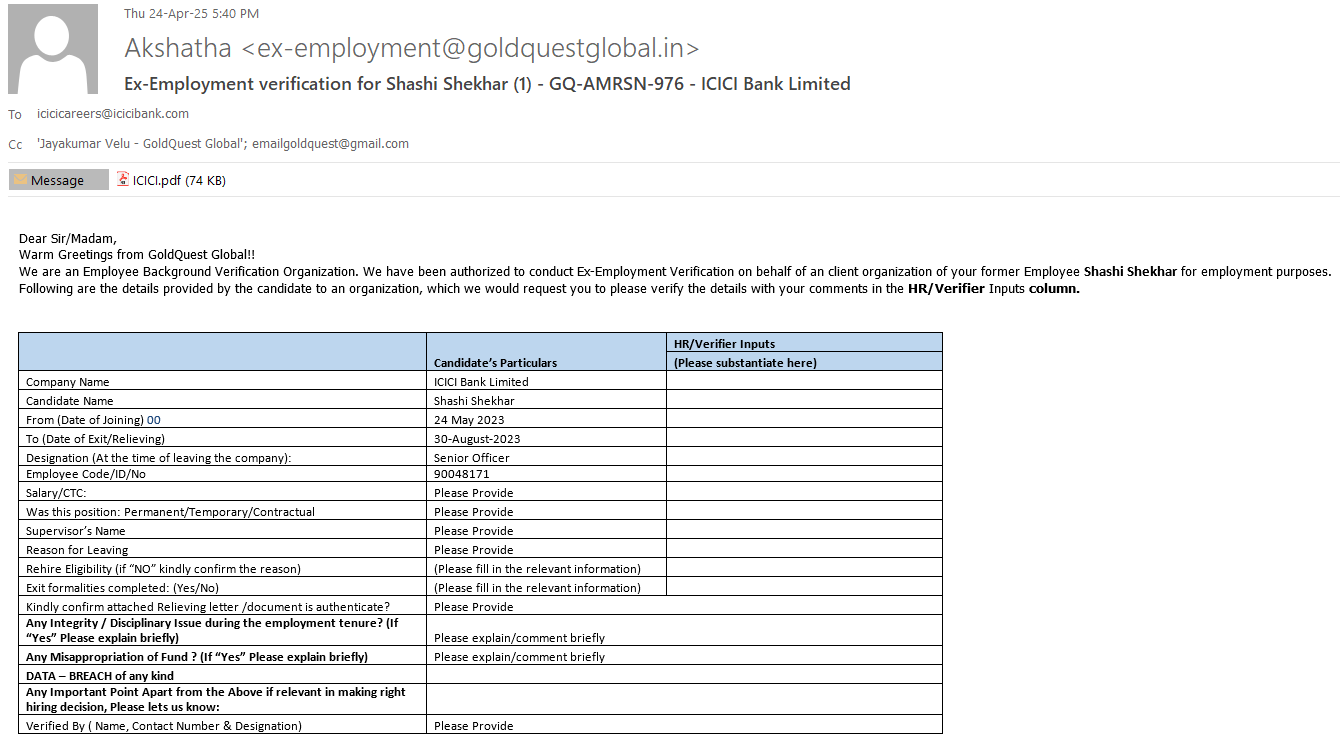Select recipient icicicareers@icicibank.com in the To line
Image resolution: width=1340 pixels, height=742 pixels.
click(x=113, y=114)
